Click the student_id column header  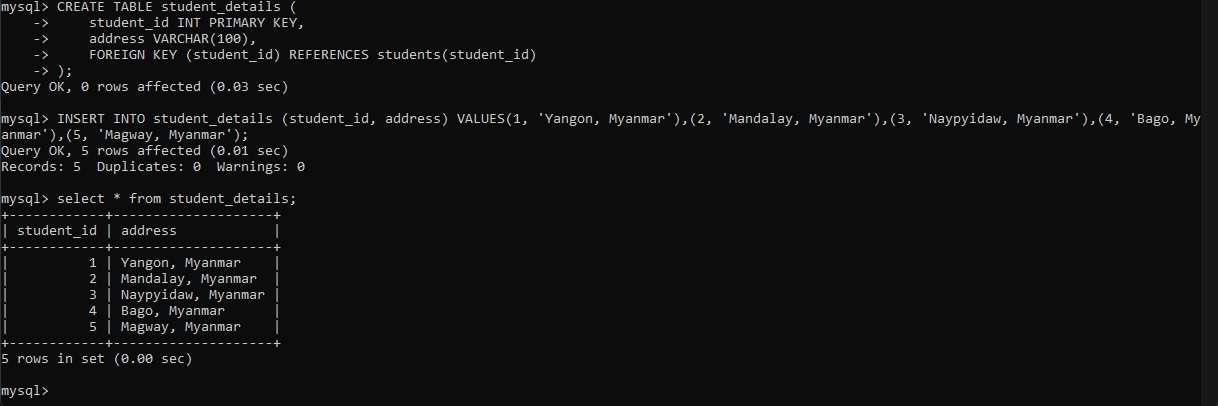click(x=57, y=231)
